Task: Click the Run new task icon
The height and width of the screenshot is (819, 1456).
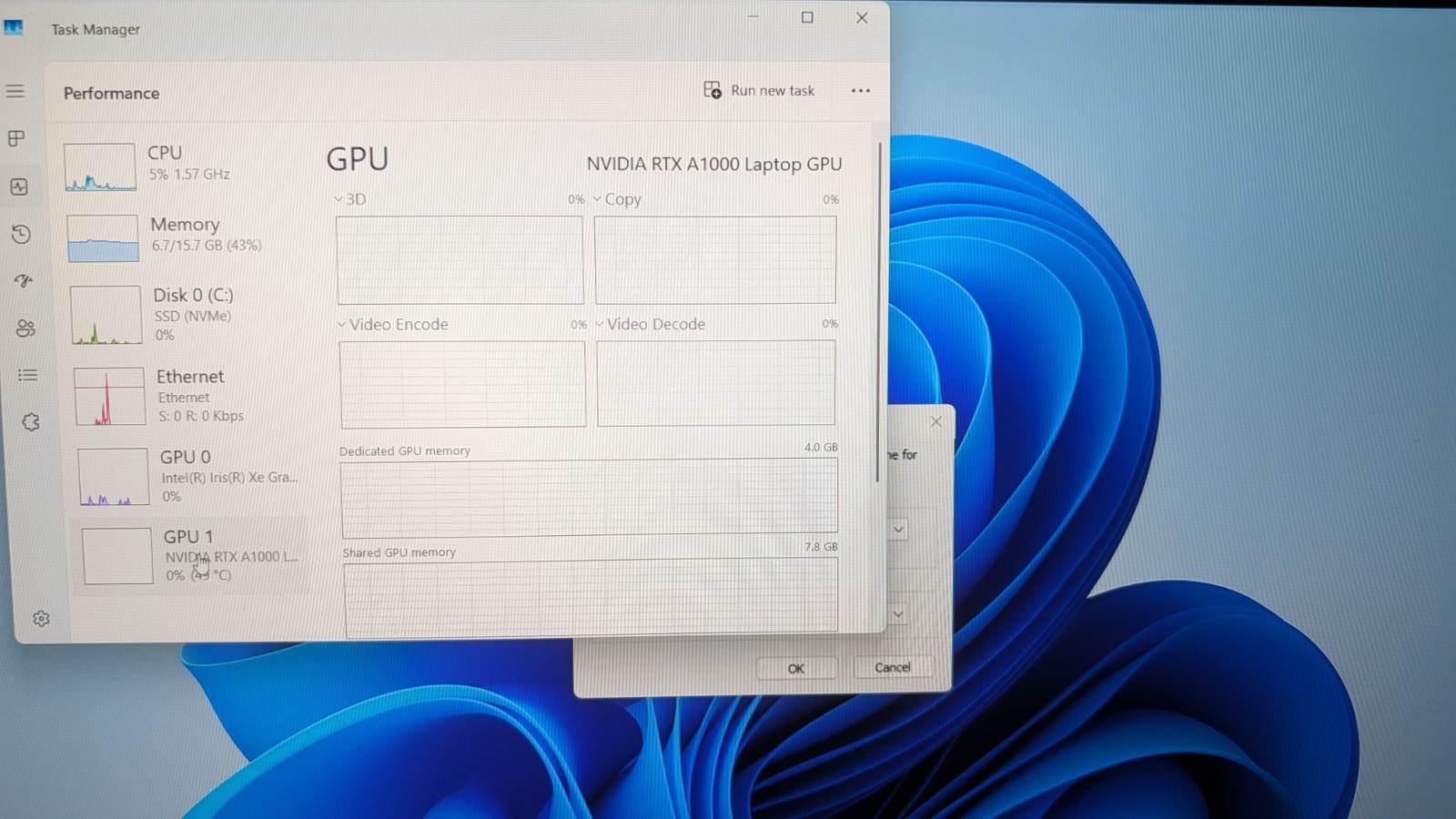Action: click(713, 90)
